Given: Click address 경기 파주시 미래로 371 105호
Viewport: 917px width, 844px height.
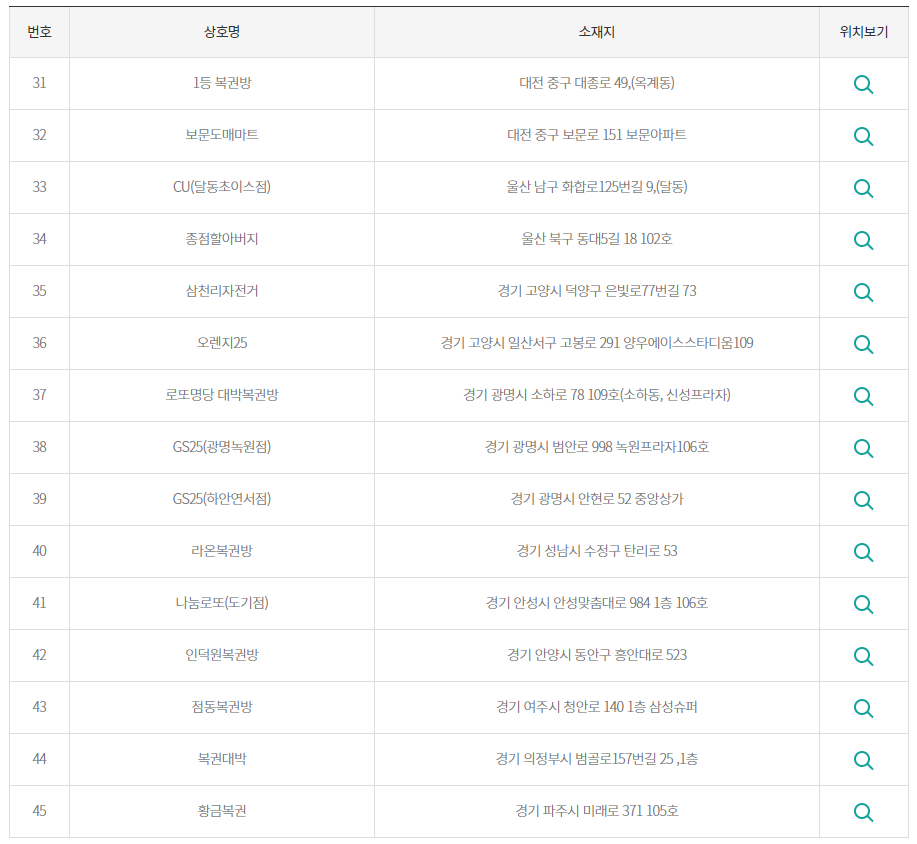Looking at the screenshot, I should point(597,812).
